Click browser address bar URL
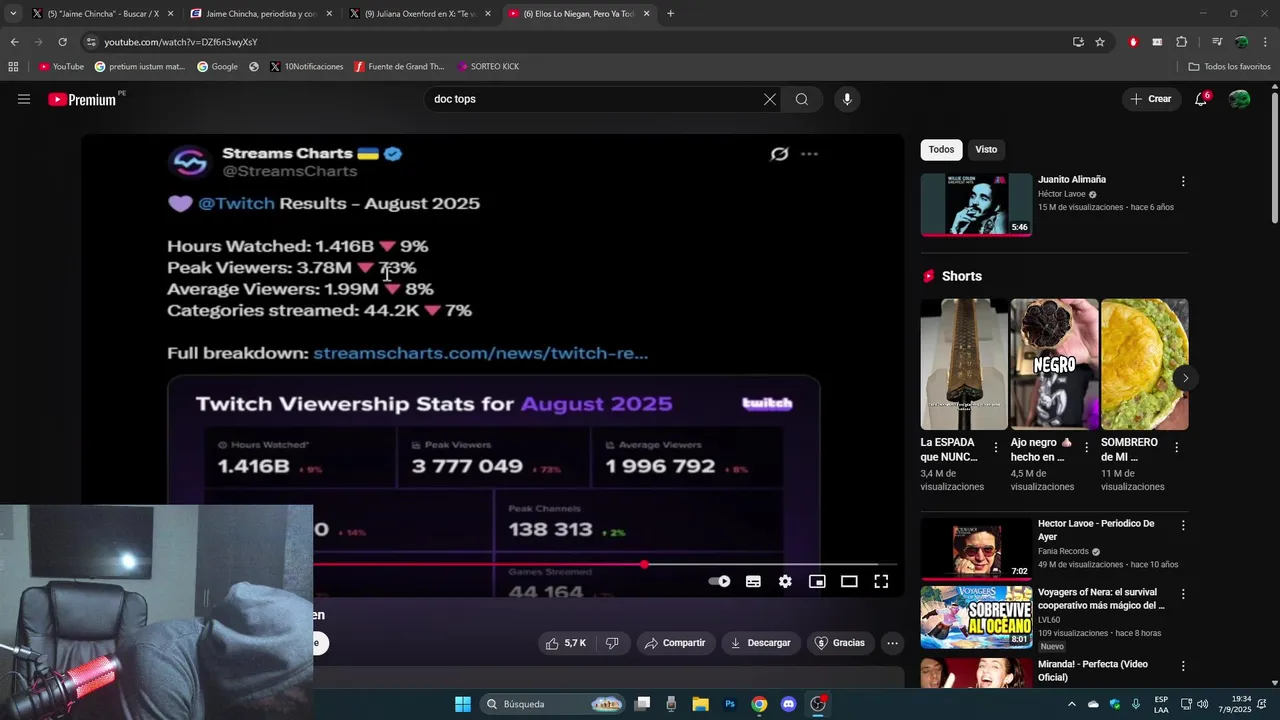Screen dimensions: 1280x720 [x=180, y=42]
